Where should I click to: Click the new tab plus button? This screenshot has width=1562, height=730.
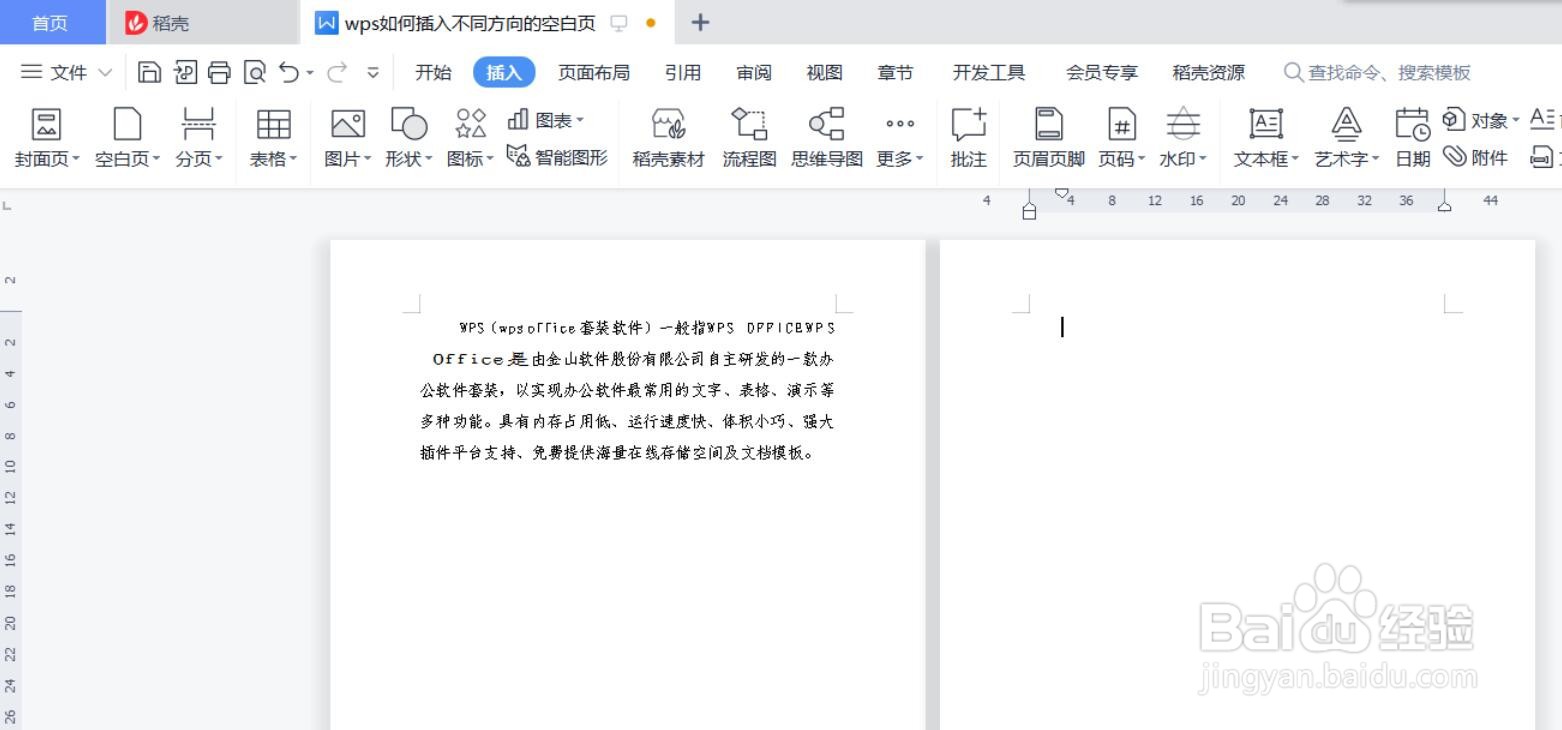point(700,22)
